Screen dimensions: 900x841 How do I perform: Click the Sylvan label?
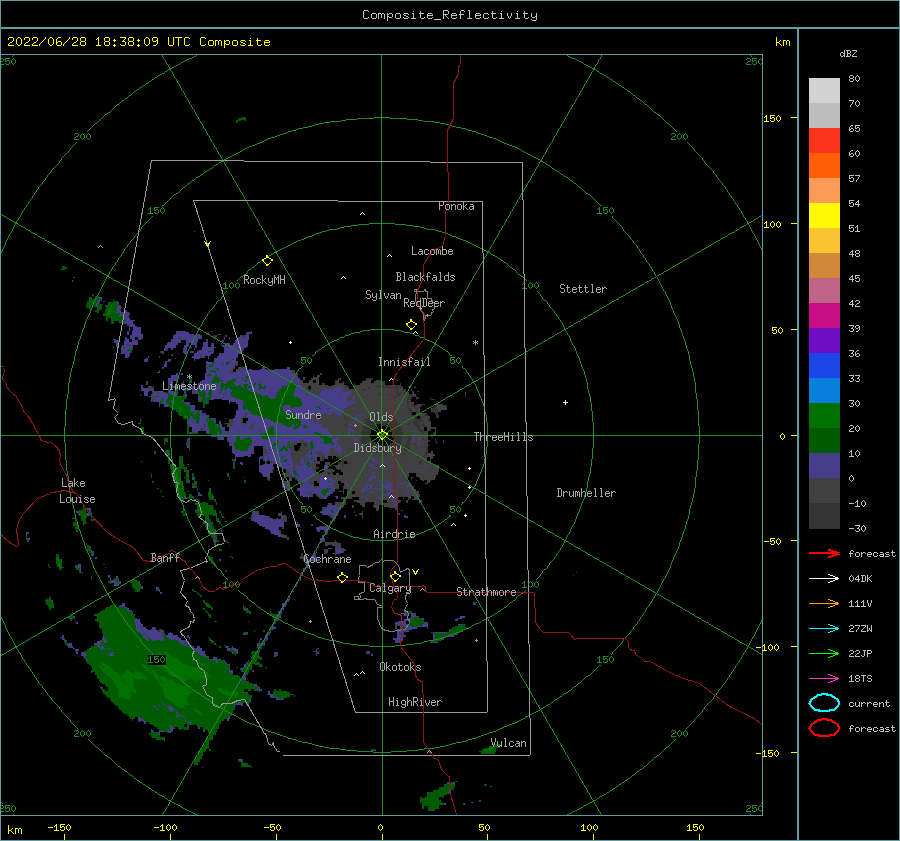point(383,295)
